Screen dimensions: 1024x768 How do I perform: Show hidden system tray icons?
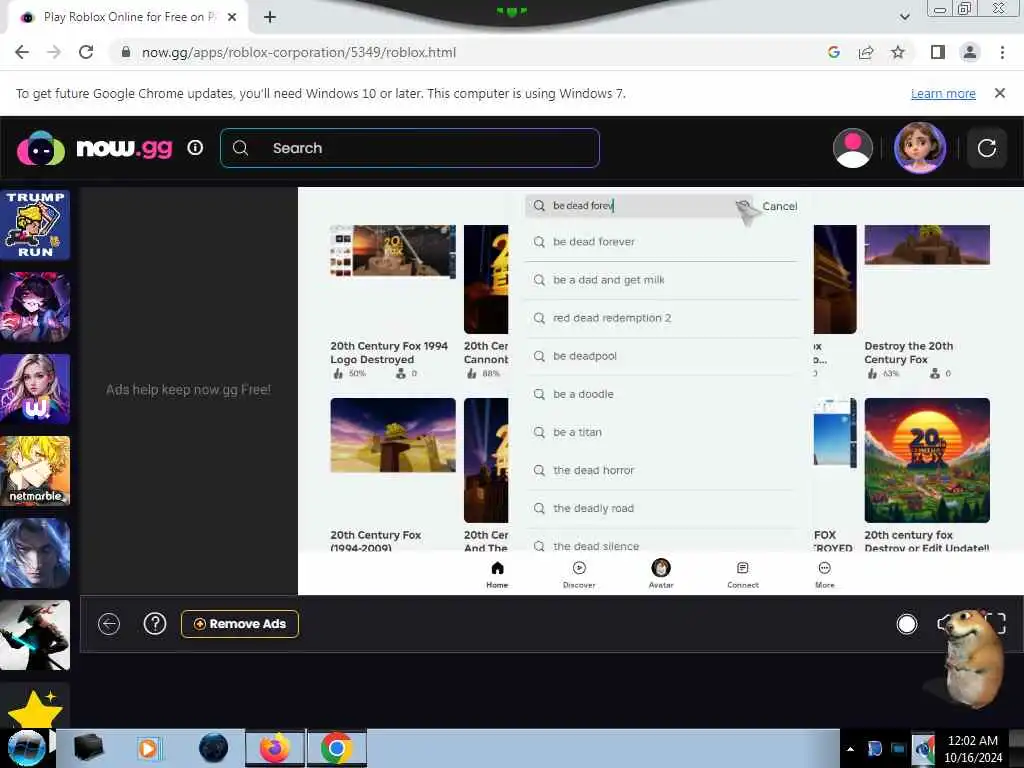(x=850, y=749)
